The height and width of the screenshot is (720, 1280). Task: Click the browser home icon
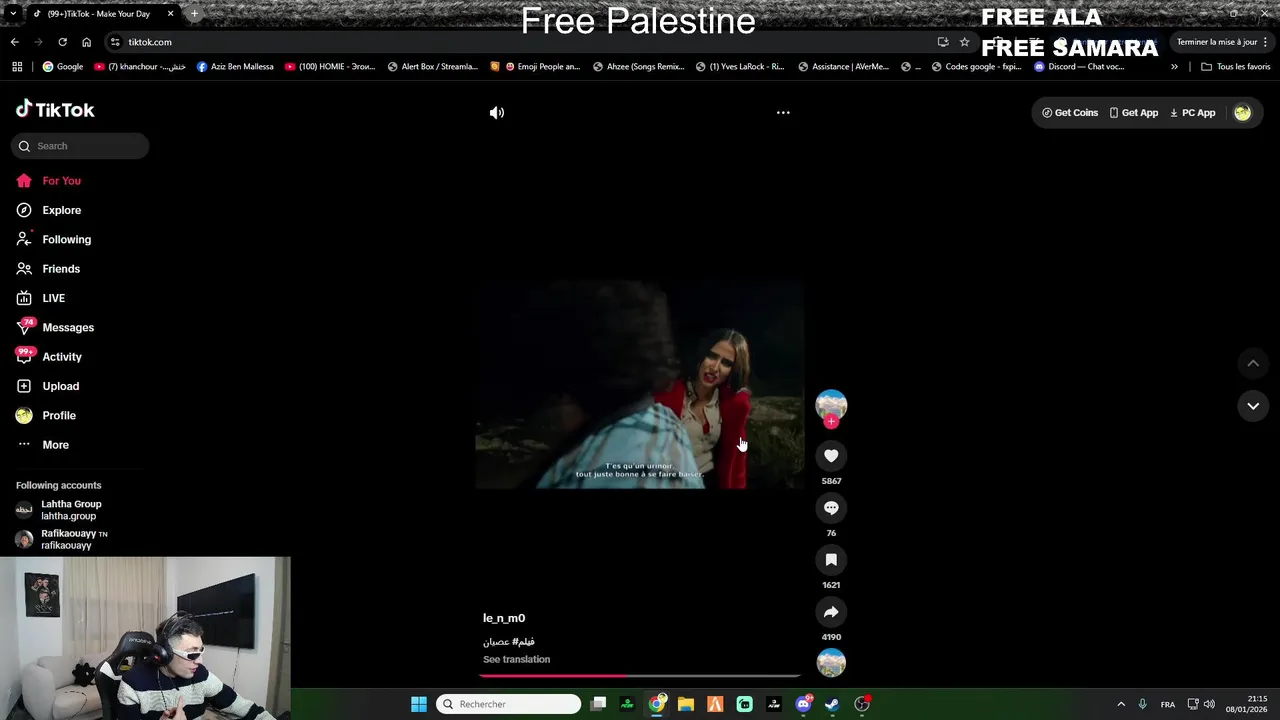click(x=86, y=42)
